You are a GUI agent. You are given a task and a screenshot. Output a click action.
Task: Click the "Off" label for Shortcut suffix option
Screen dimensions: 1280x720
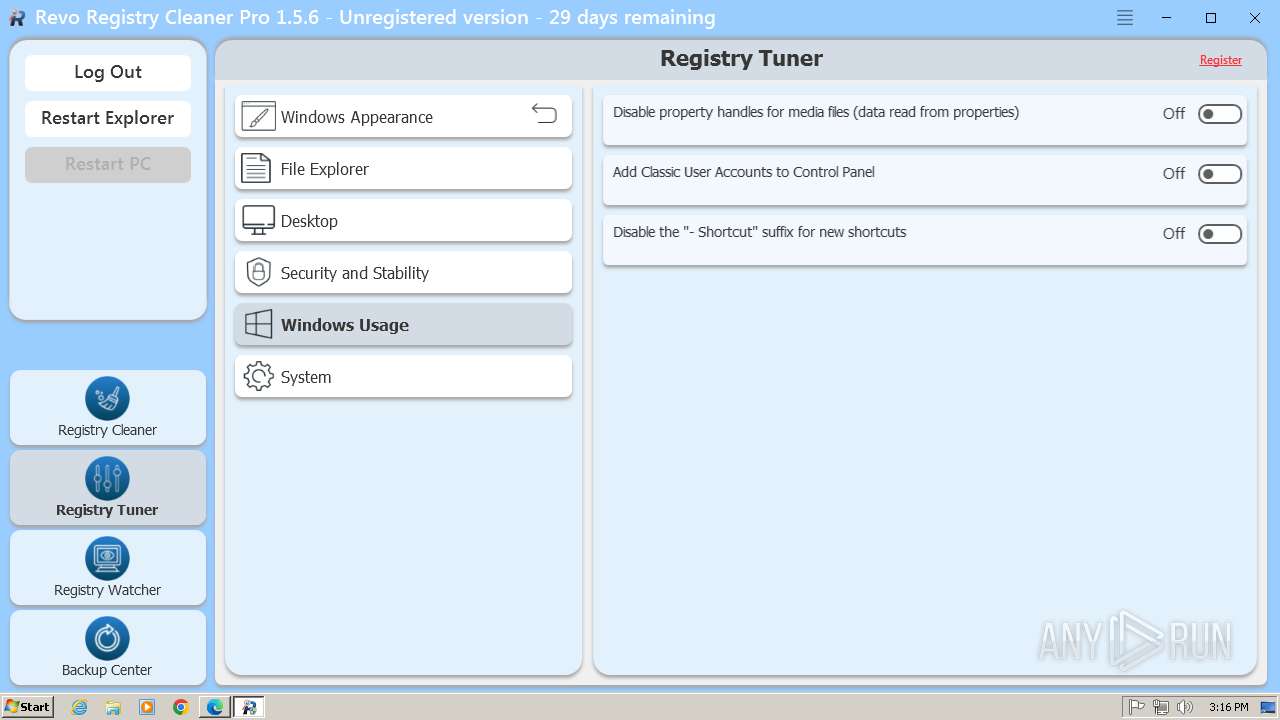[x=1174, y=234]
